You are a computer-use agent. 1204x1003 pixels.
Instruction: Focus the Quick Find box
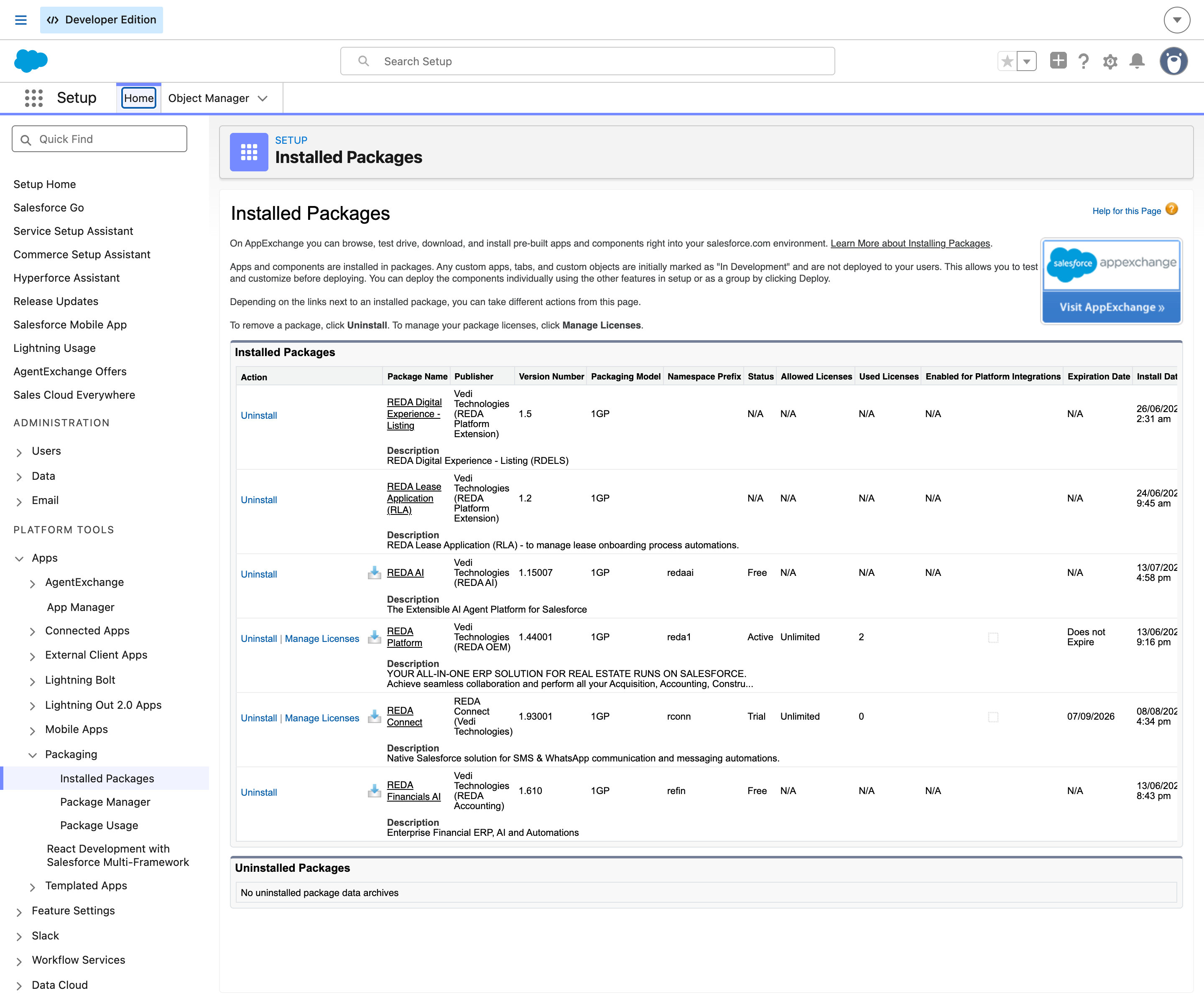tap(99, 139)
